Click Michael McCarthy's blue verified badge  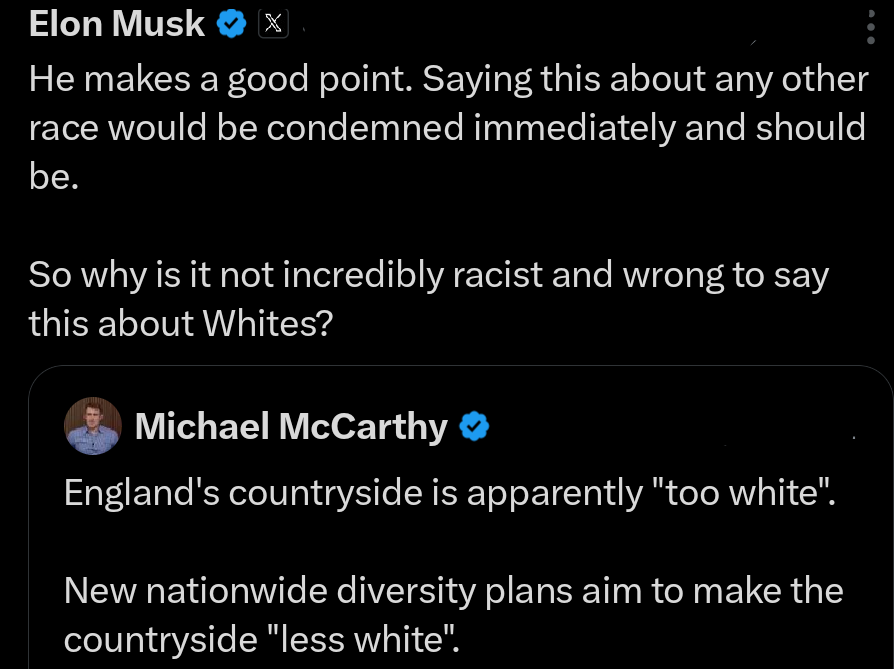(476, 426)
